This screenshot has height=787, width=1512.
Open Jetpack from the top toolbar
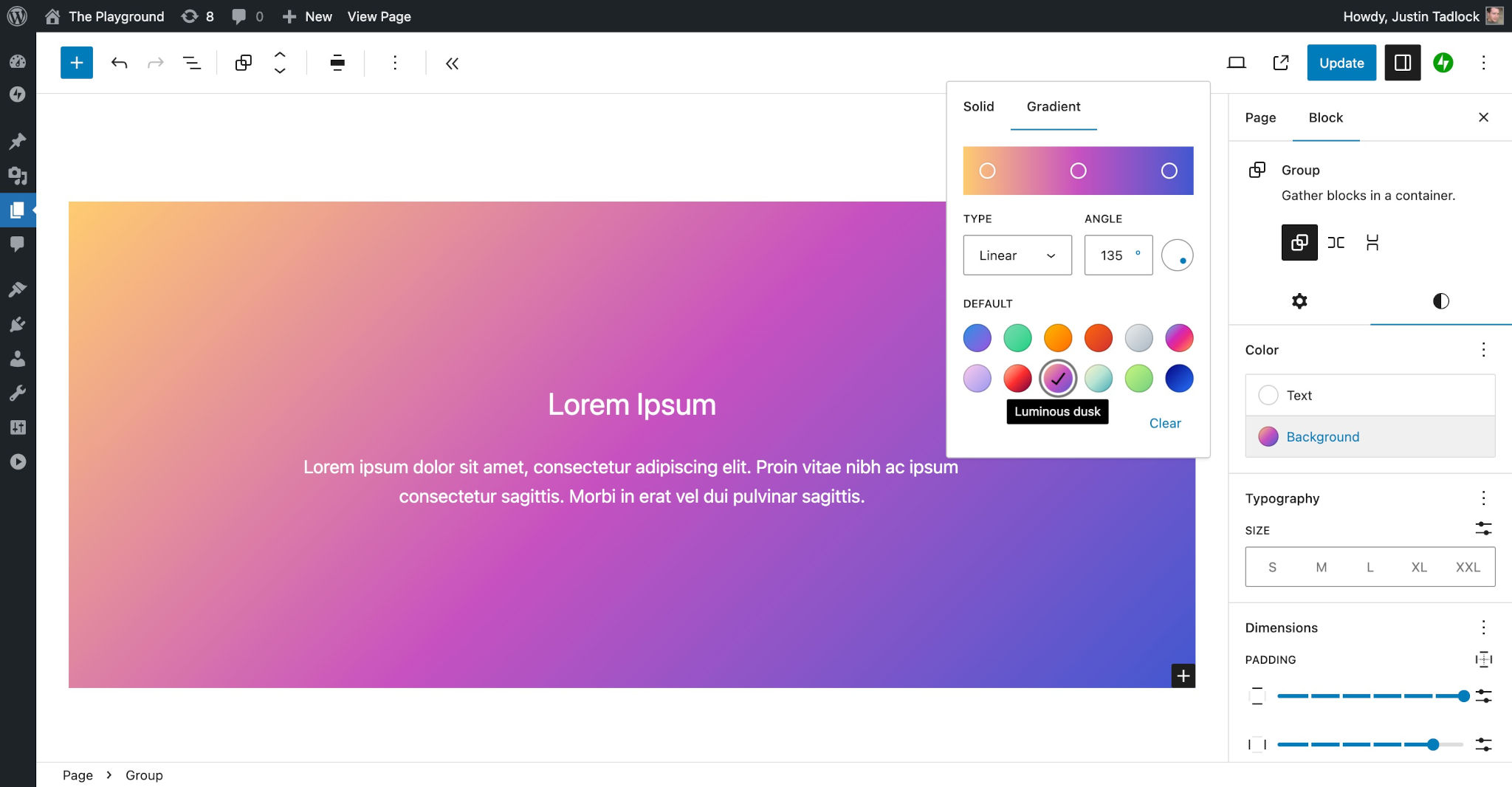click(x=1443, y=63)
